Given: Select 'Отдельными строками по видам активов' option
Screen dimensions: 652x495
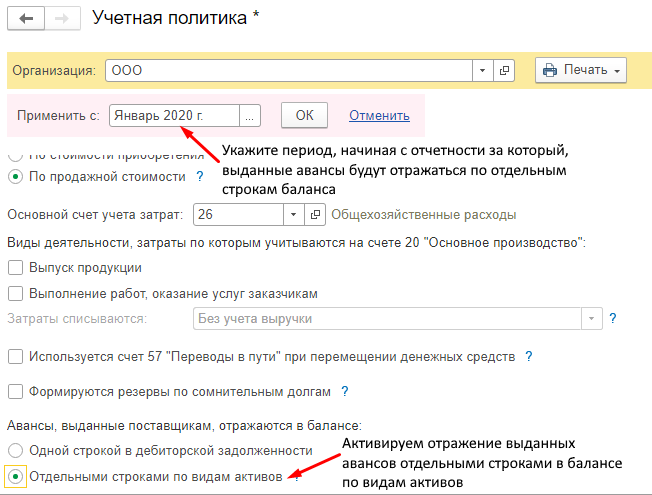Looking at the screenshot, I should click(x=15, y=476).
